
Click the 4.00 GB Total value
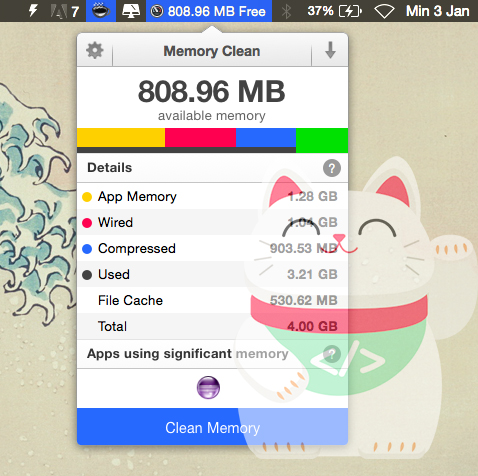tap(312, 326)
